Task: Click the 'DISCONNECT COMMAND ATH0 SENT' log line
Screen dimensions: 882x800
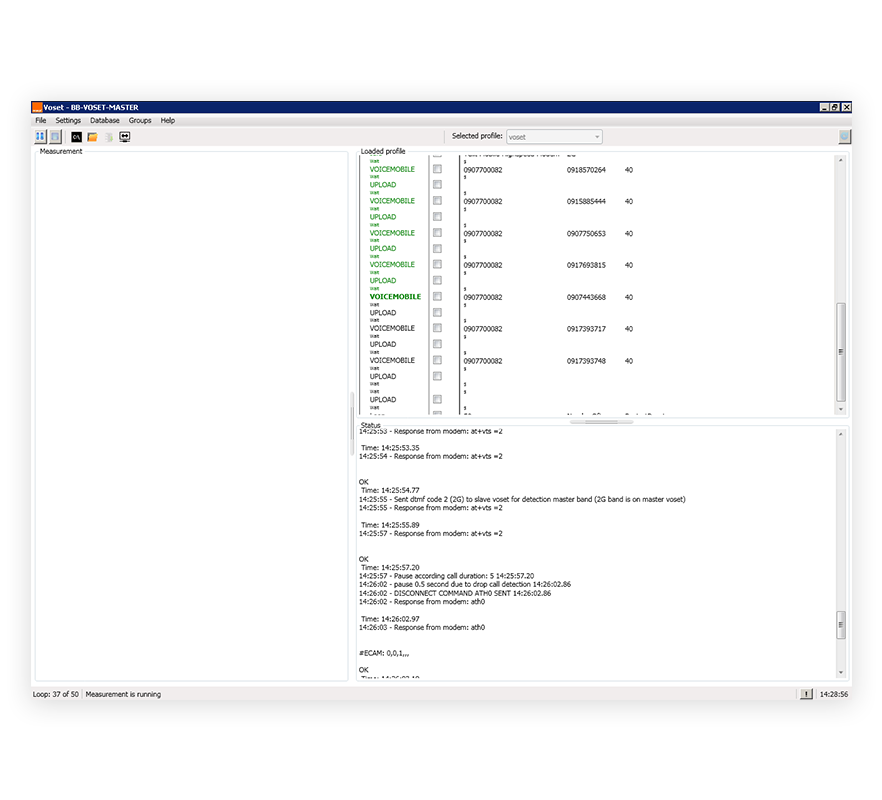Action: [x=455, y=593]
